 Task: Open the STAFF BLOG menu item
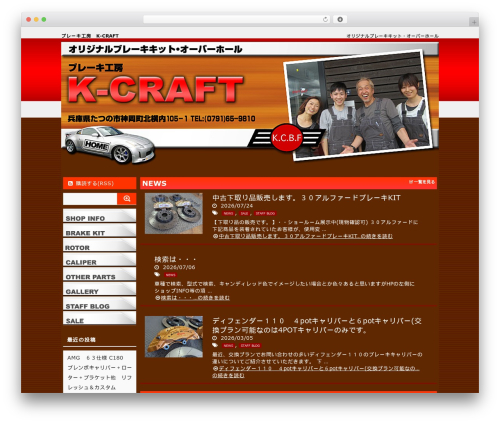99,304
